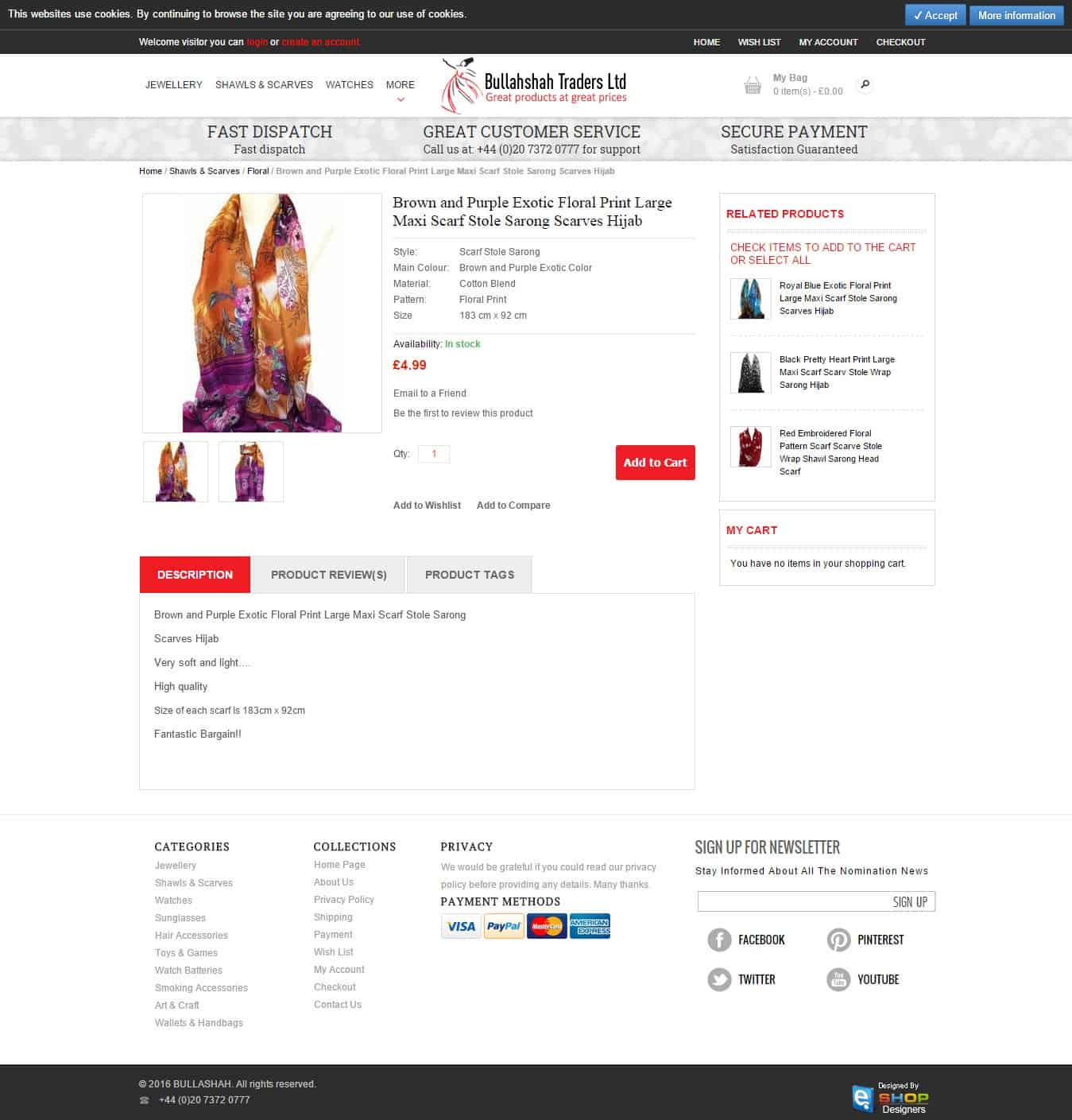The width and height of the screenshot is (1072, 1120).
Task: Open the Product Tags tab
Action: coord(469,575)
